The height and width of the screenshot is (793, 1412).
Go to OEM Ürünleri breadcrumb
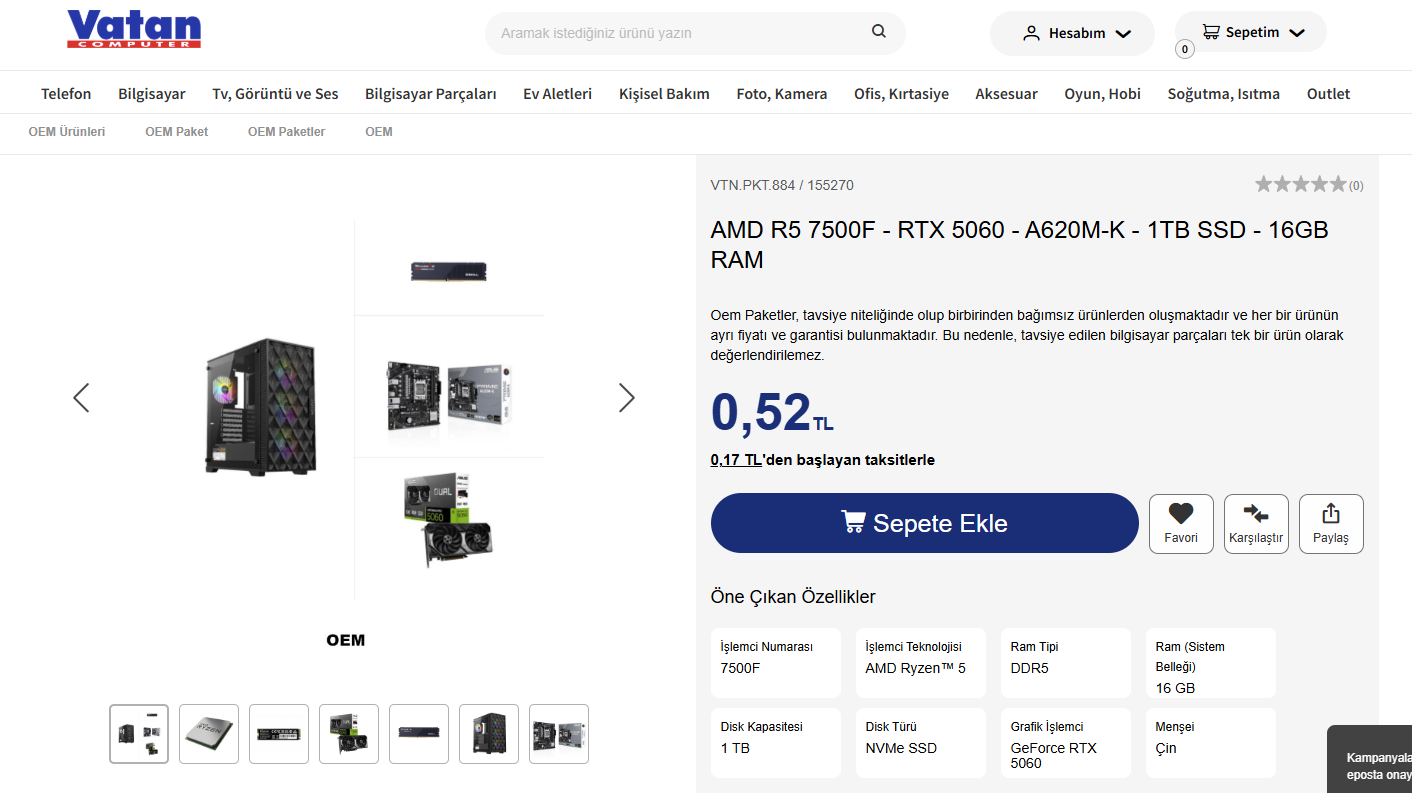pyautogui.click(x=67, y=132)
